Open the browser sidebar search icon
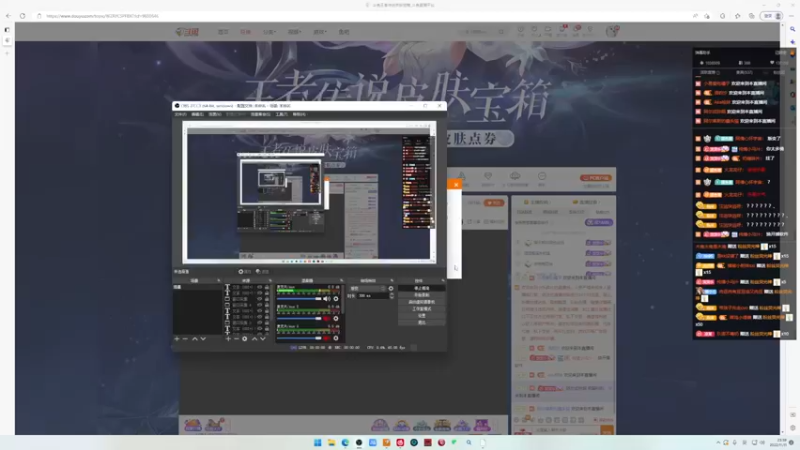800x450 pixels. [792, 29]
